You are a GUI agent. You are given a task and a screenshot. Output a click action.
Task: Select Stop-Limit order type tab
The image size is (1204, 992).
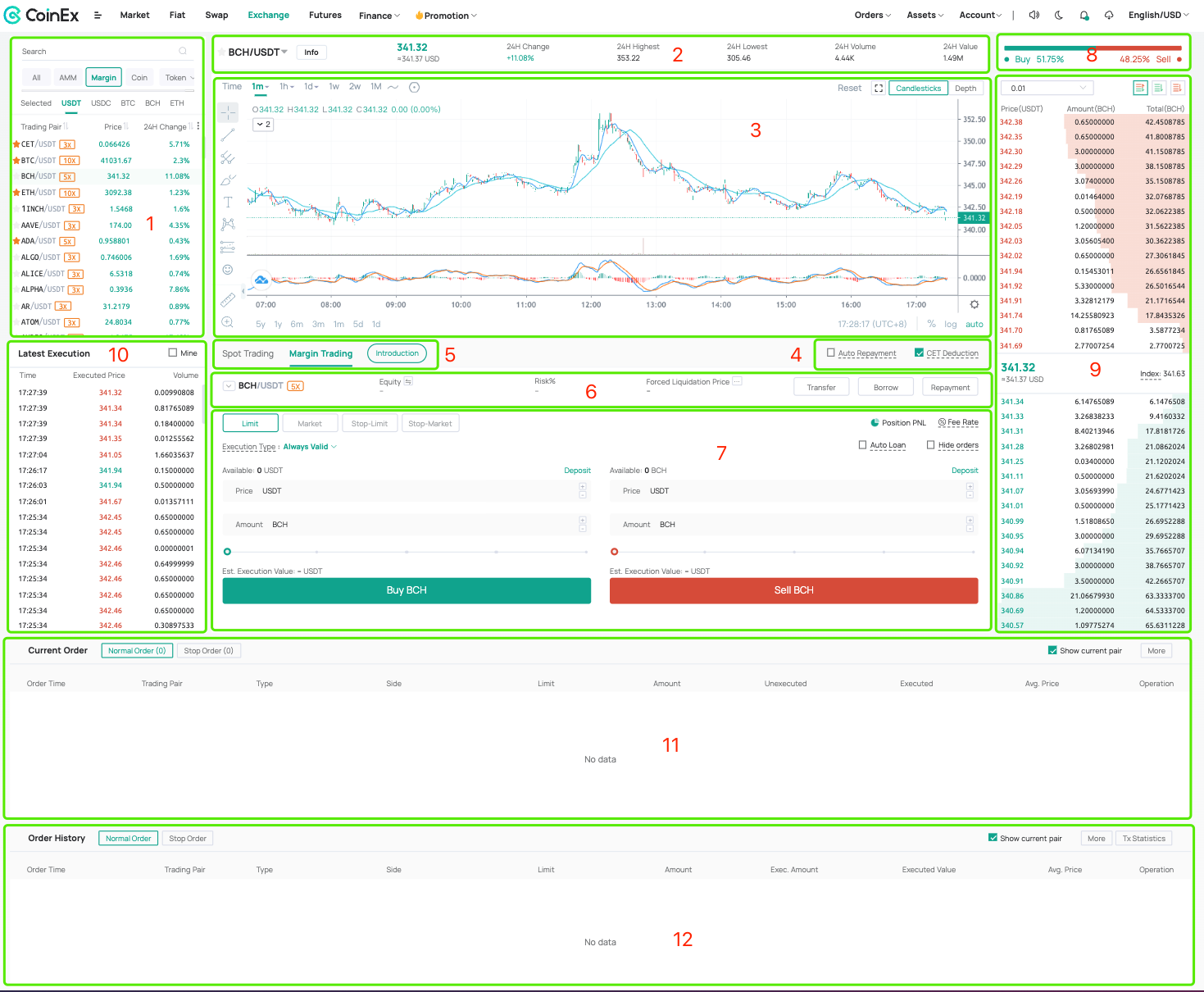click(370, 424)
